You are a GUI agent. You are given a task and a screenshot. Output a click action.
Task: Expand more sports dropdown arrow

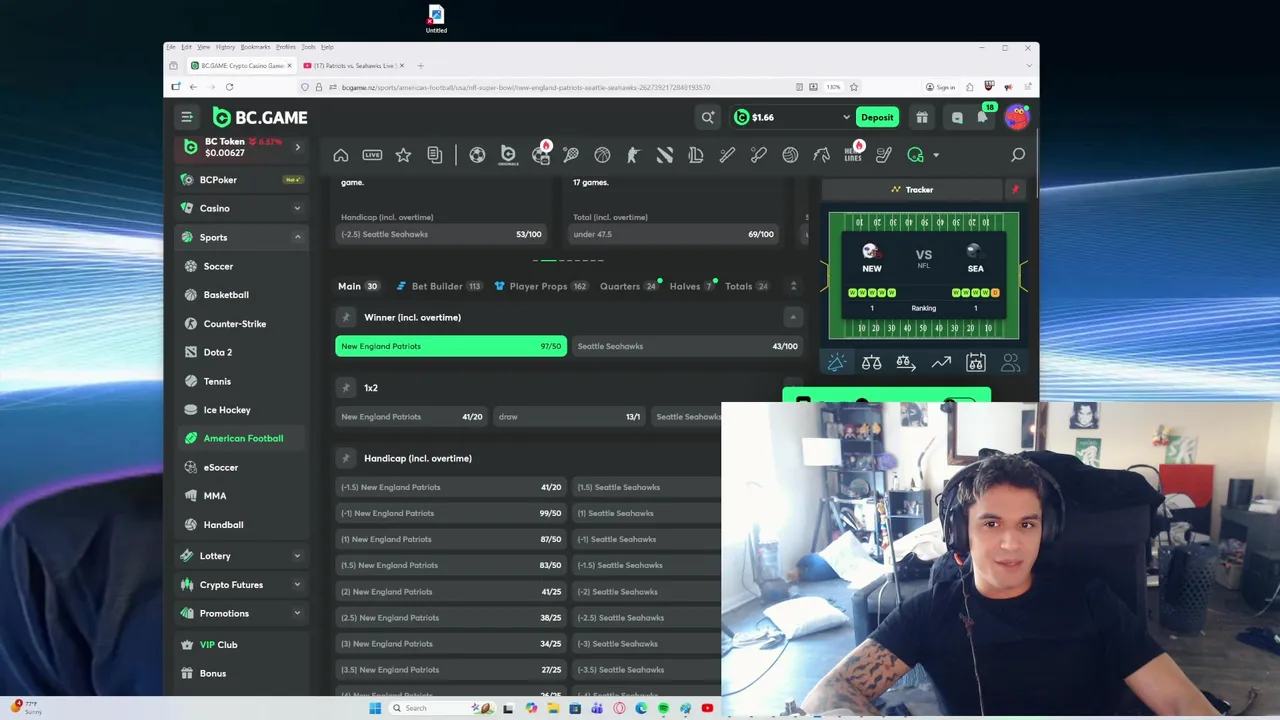[936, 155]
